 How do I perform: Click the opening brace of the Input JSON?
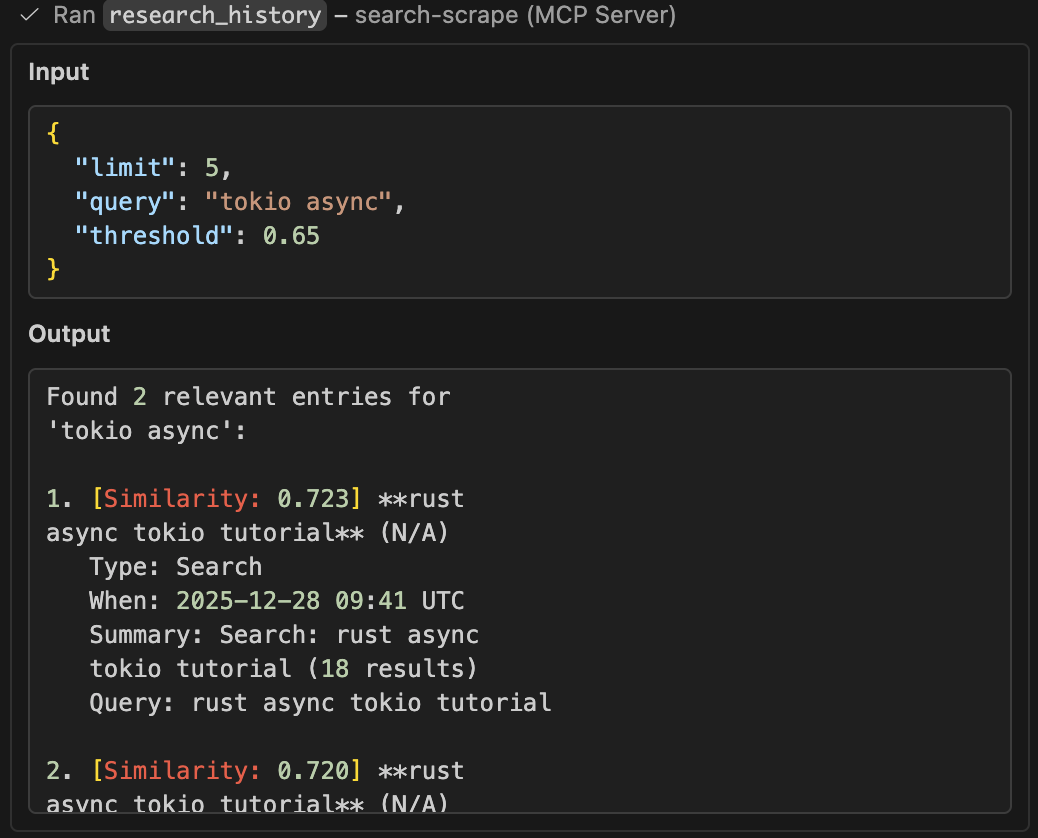click(x=51, y=132)
